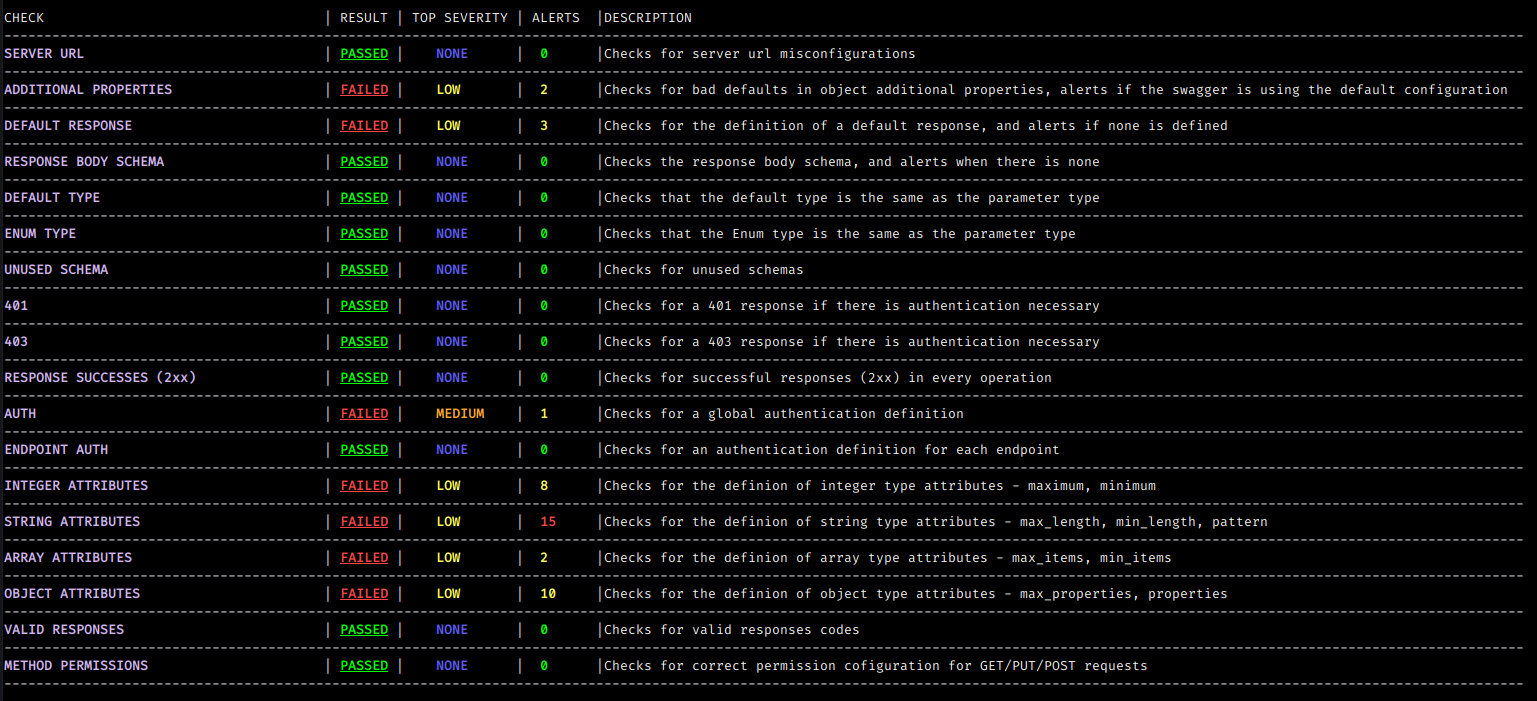The width and height of the screenshot is (1537, 701).
Task: Click FAILED result for AUTH
Action: pos(364,414)
